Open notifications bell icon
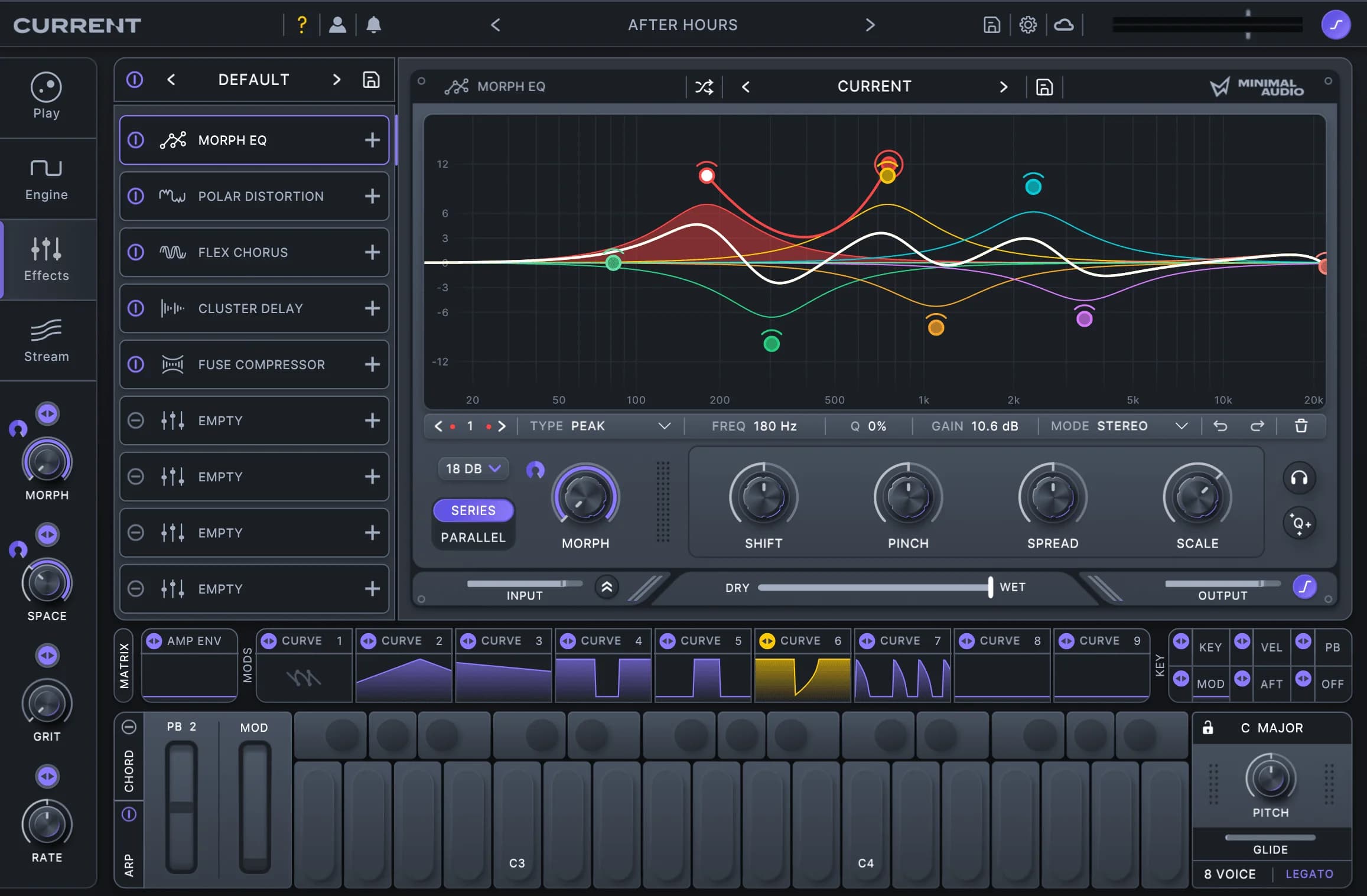 click(373, 25)
